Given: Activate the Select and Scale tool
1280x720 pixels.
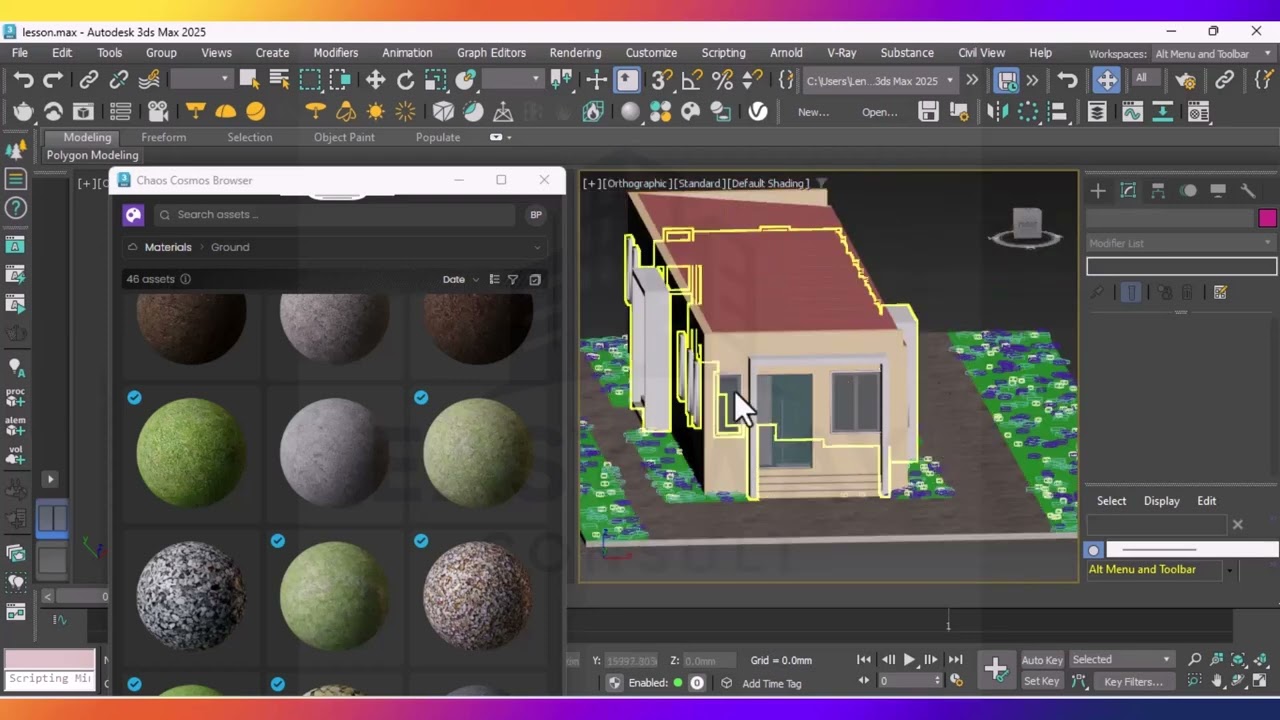Looking at the screenshot, I should (x=435, y=81).
